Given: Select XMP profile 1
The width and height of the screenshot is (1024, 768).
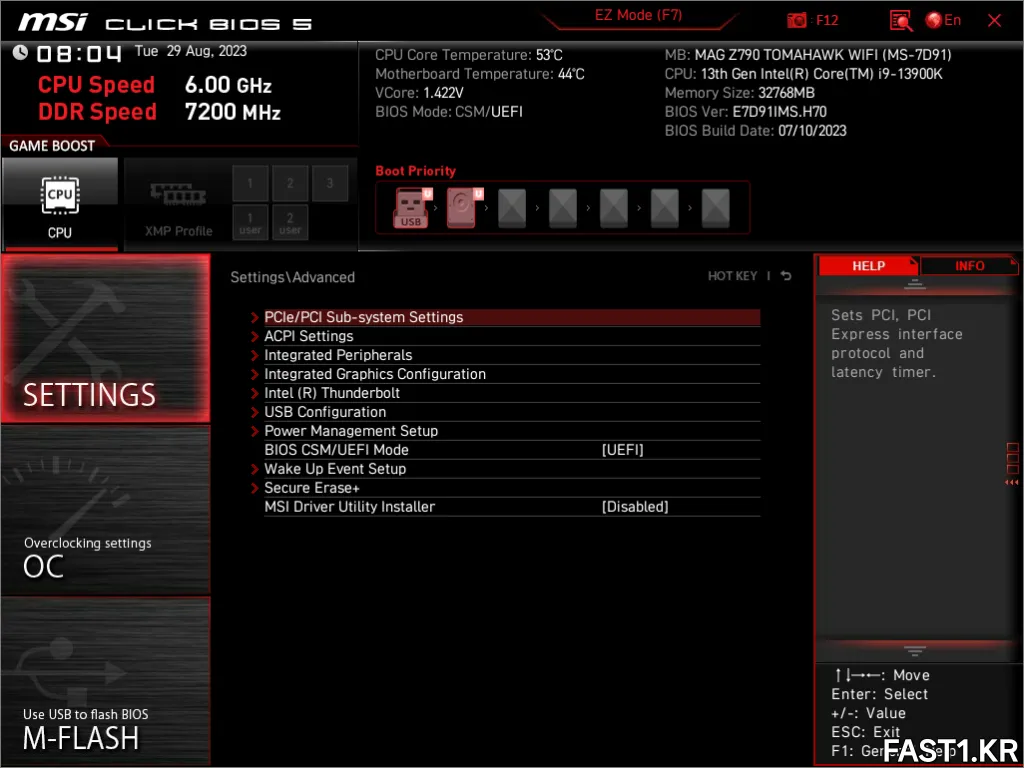Looking at the screenshot, I should [x=250, y=183].
